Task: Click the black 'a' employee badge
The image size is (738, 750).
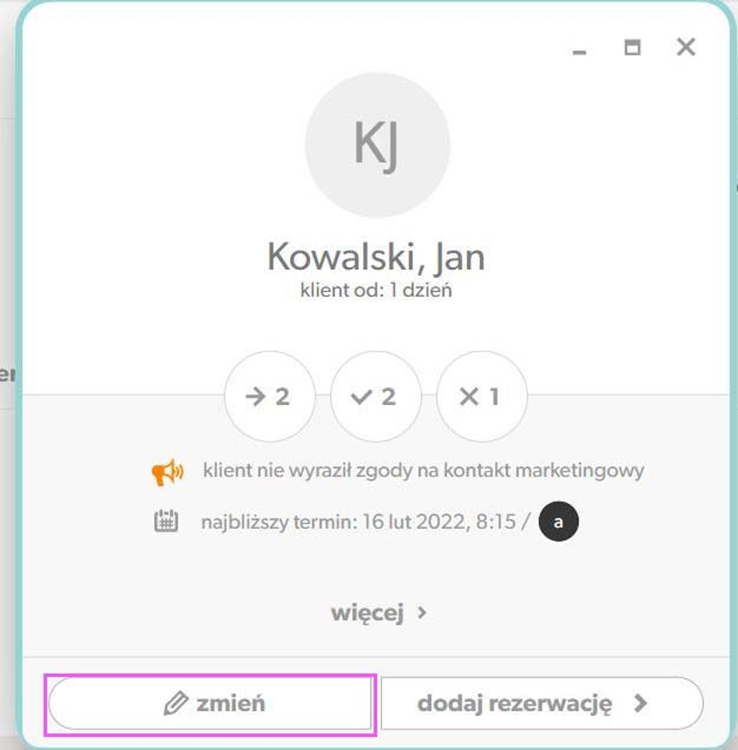Action: [558, 521]
